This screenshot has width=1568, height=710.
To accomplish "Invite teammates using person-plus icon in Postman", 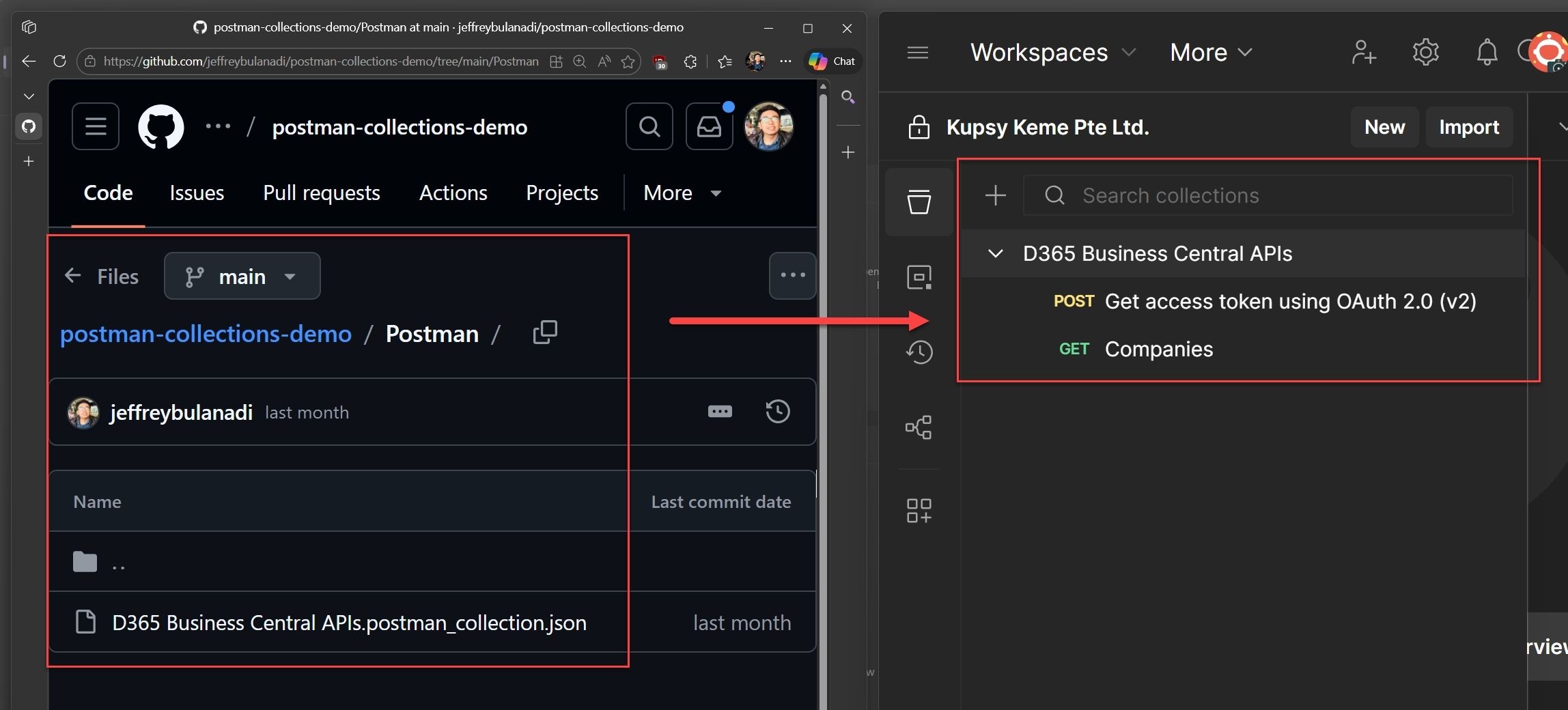I will (1363, 52).
